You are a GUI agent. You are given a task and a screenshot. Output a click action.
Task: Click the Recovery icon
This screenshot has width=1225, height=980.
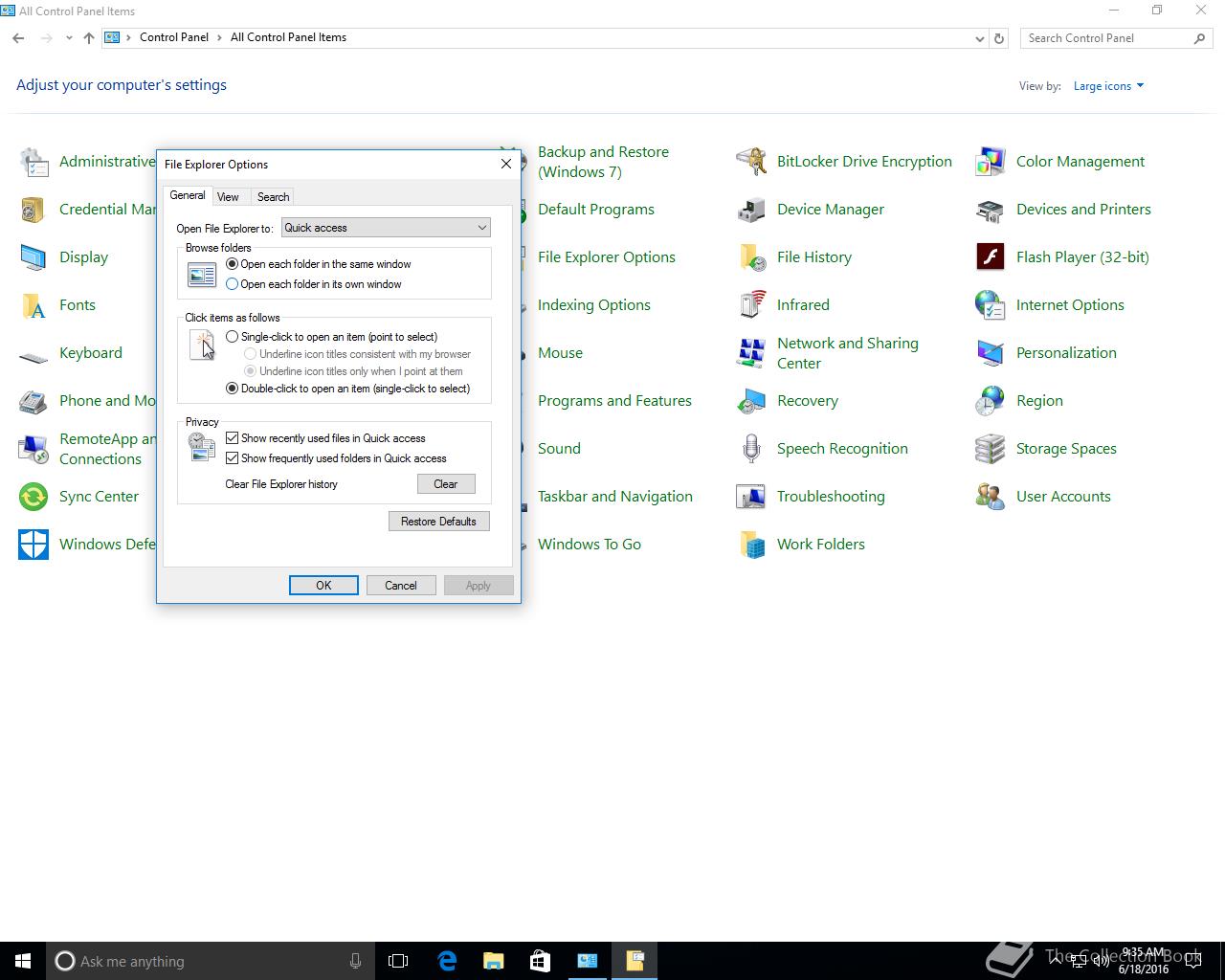point(751,401)
